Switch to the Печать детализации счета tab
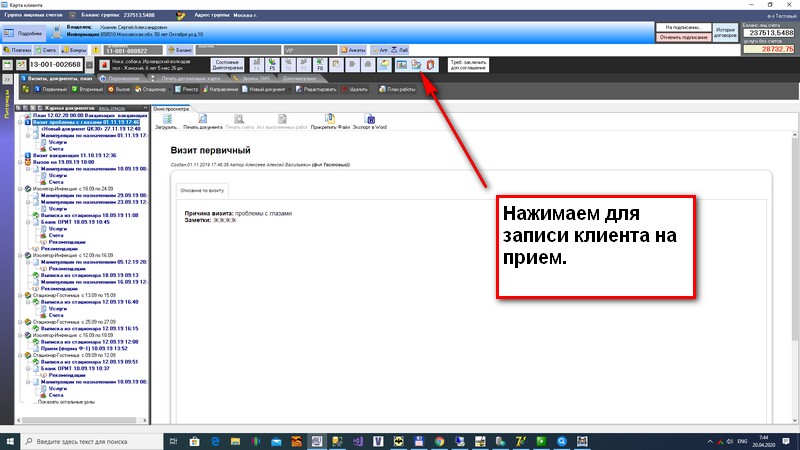 click(x=185, y=77)
